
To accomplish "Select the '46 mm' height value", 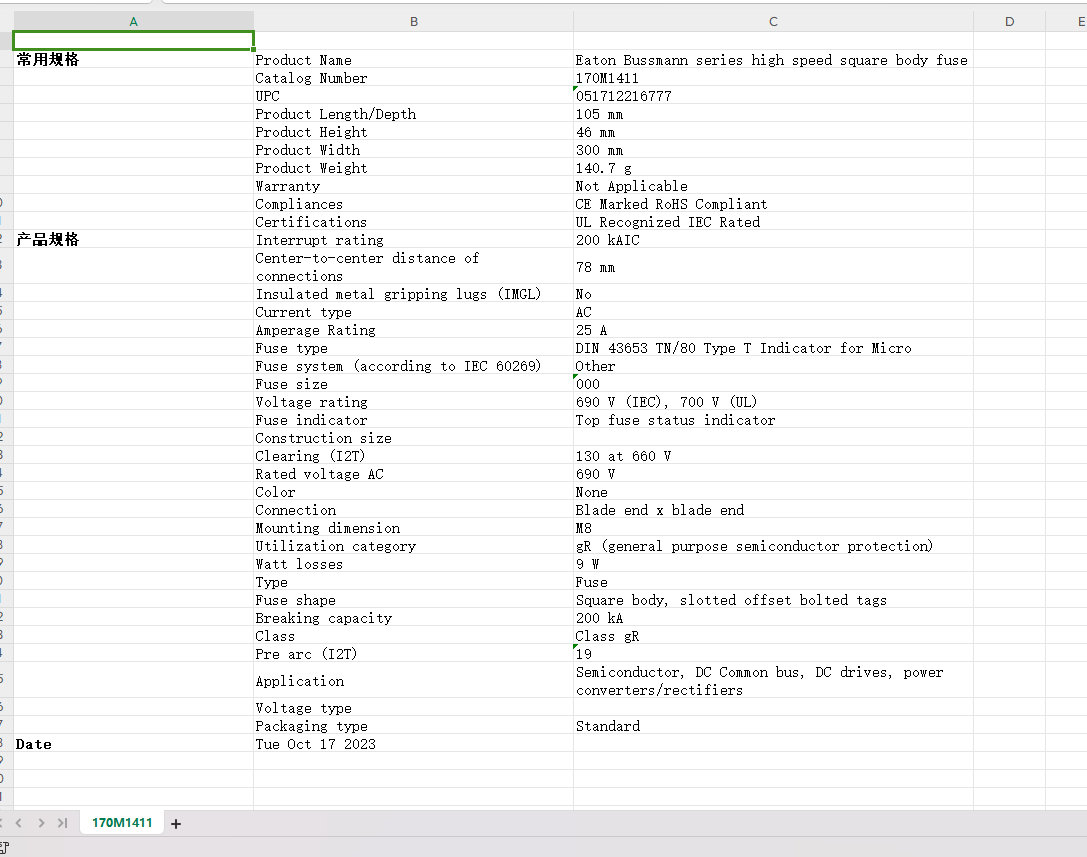I will click(x=774, y=132).
